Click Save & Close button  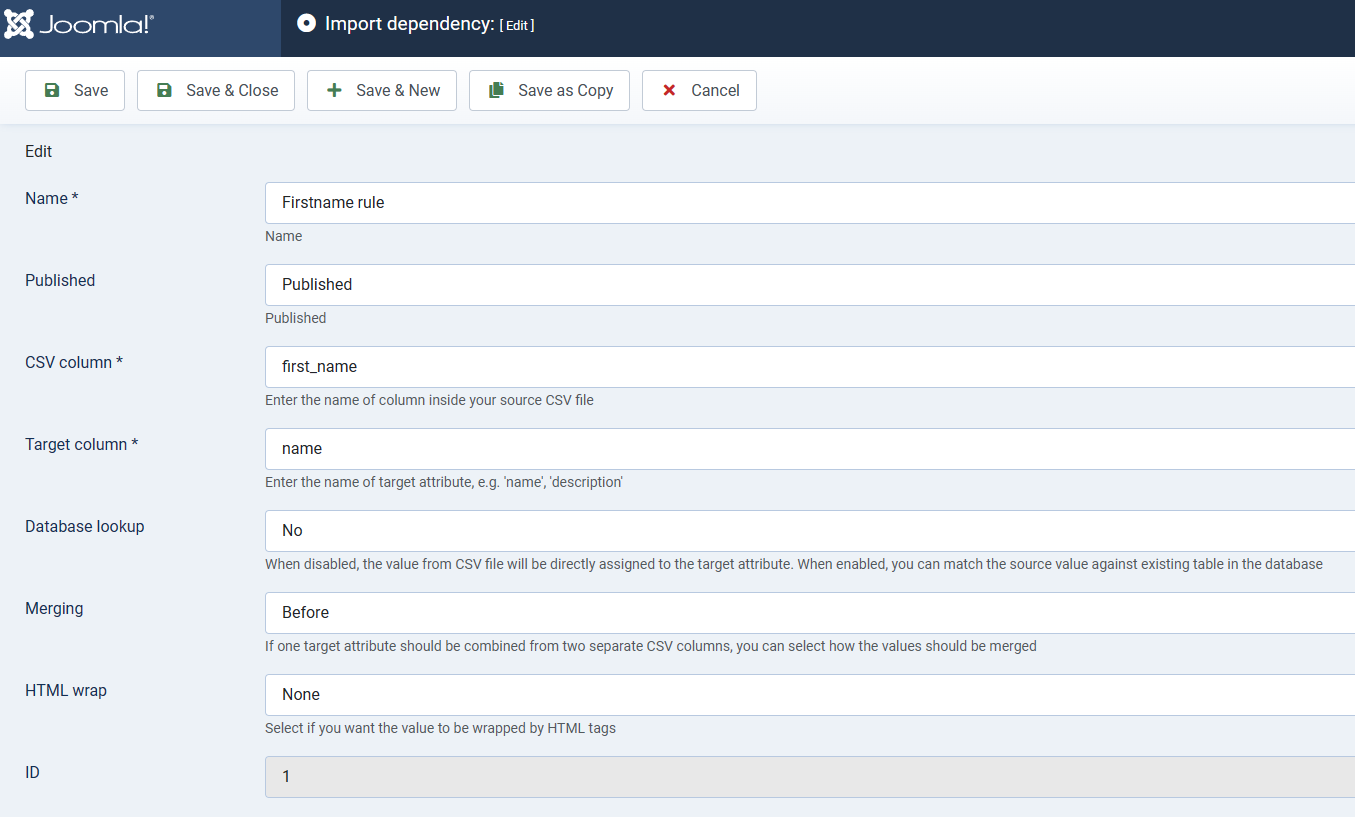(x=216, y=90)
